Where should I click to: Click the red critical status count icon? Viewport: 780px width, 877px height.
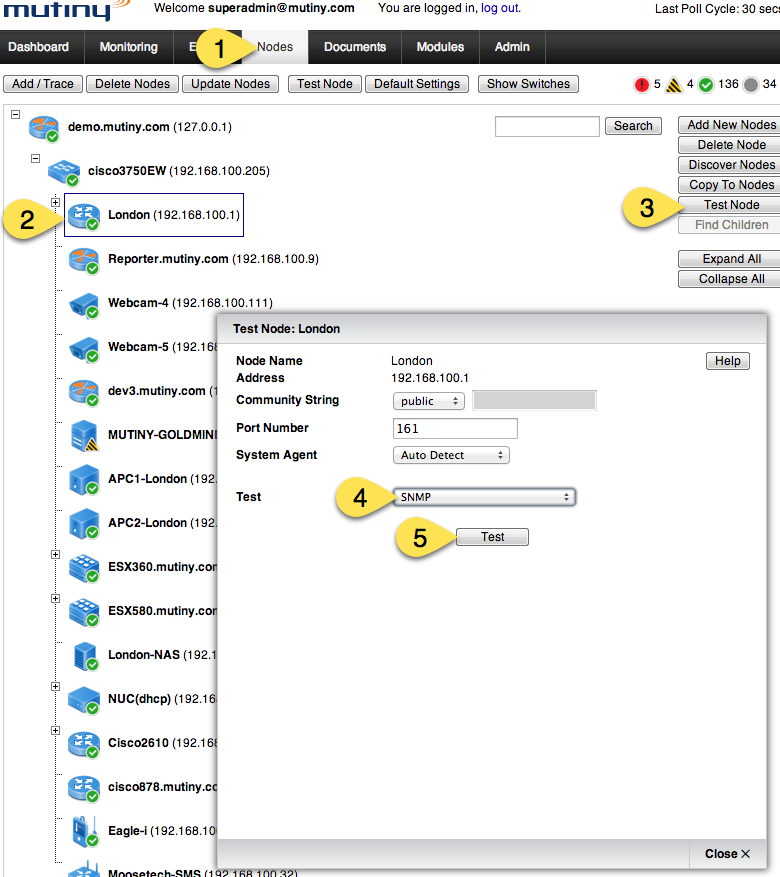point(641,85)
